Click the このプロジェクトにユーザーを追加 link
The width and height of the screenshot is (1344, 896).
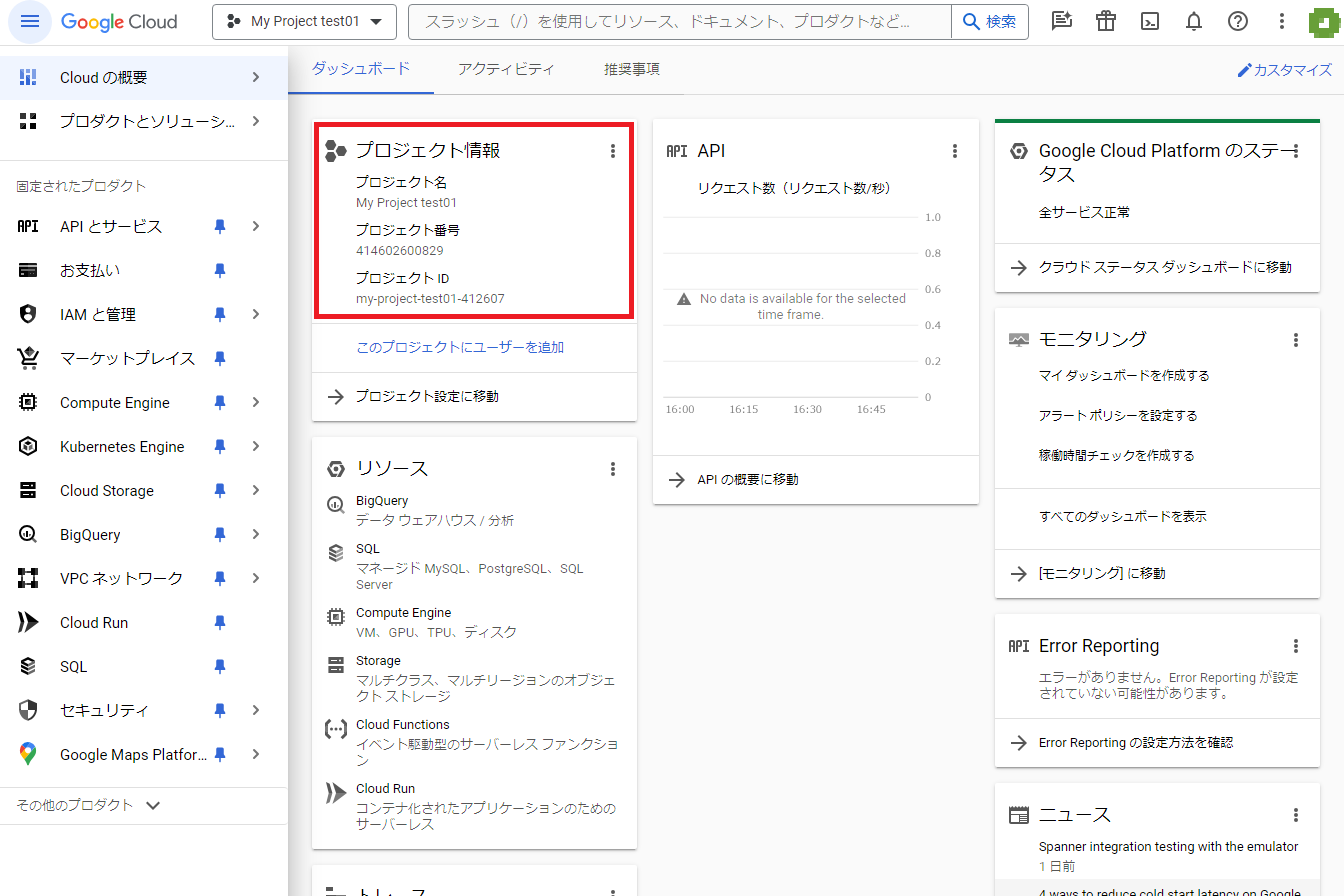click(x=460, y=347)
